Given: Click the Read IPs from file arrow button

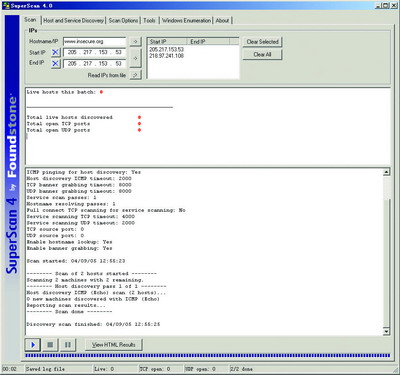Looking at the screenshot, I should [x=135, y=75].
